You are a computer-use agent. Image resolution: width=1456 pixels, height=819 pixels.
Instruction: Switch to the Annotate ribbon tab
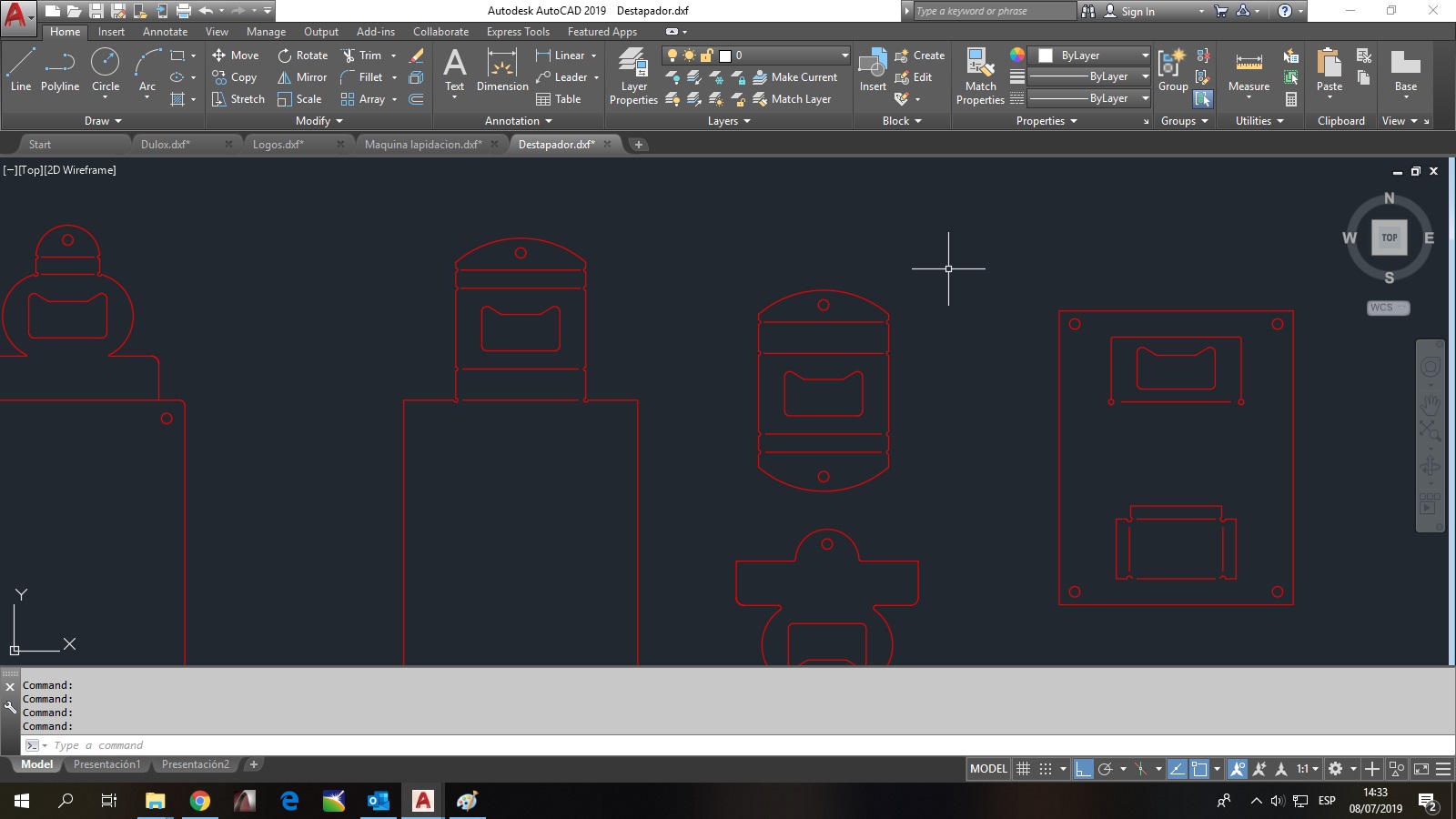pyautogui.click(x=165, y=32)
